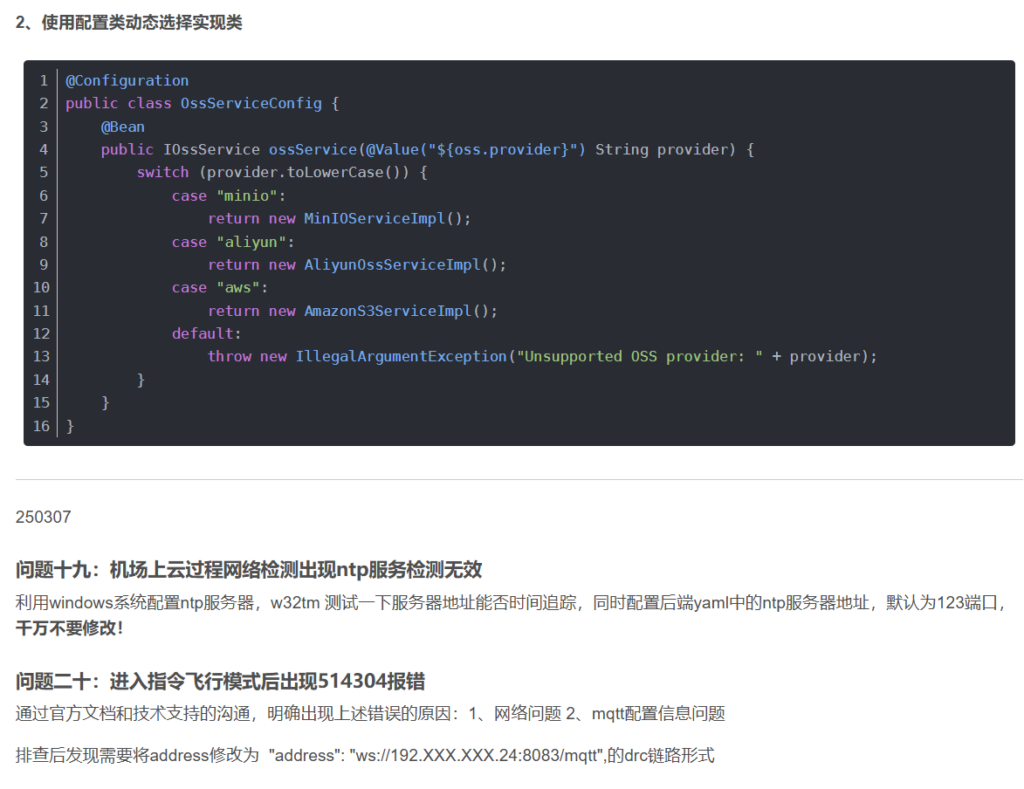
Task: Click line number 16 in code gutter
Action: [41, 426]
